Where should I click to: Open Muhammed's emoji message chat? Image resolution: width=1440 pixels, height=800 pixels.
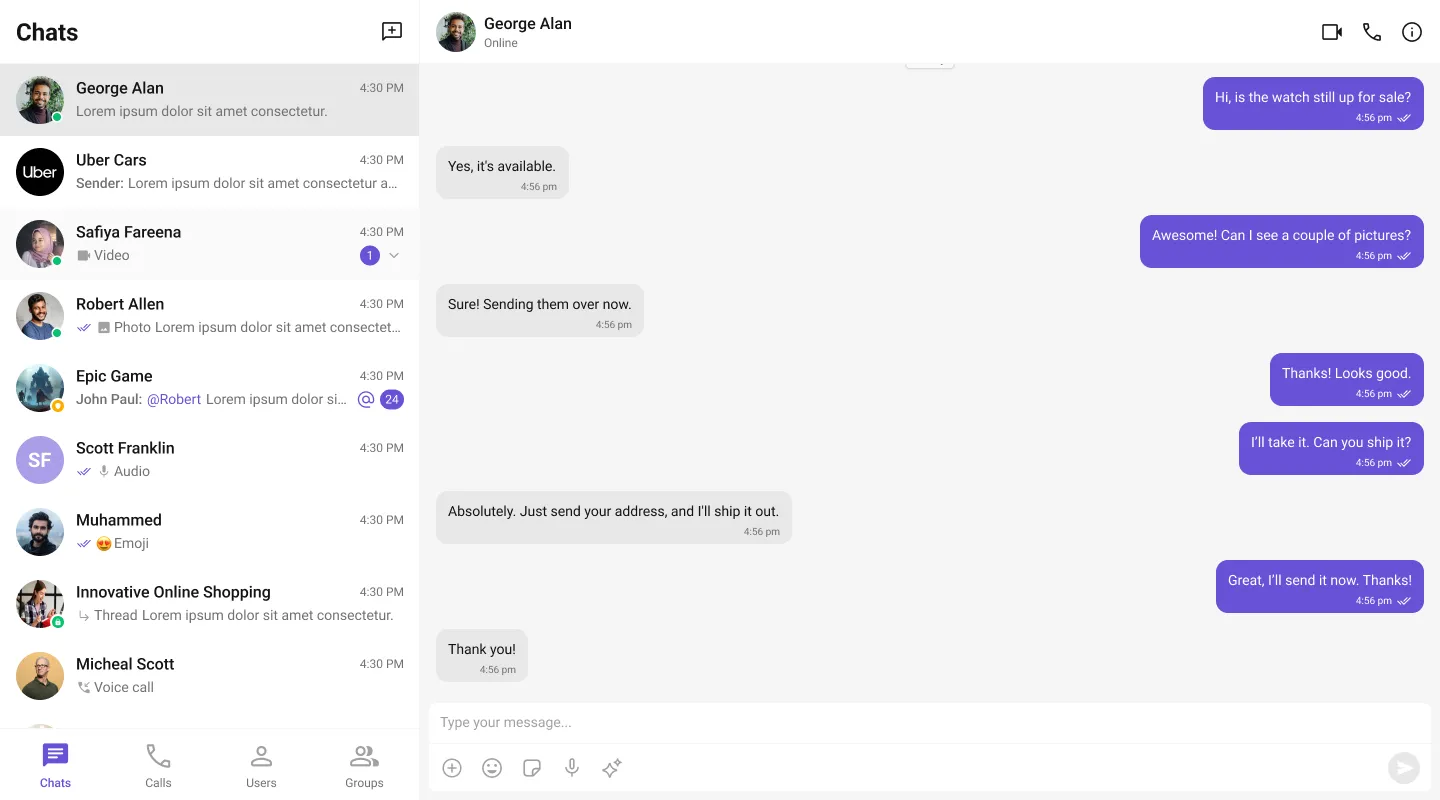pos(210,531)
